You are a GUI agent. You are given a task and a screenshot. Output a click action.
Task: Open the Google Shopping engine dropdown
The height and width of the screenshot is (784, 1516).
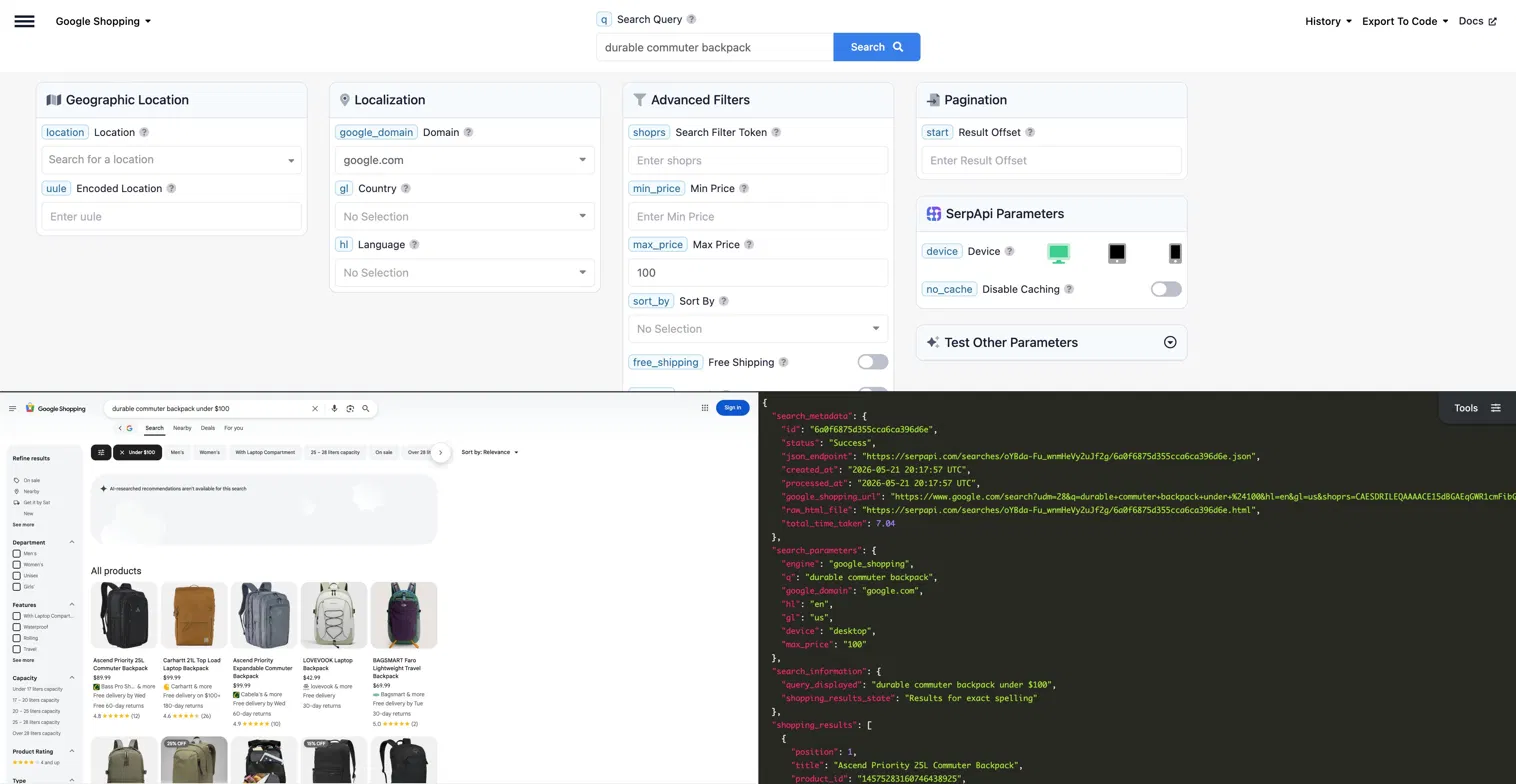click(103, 21)
